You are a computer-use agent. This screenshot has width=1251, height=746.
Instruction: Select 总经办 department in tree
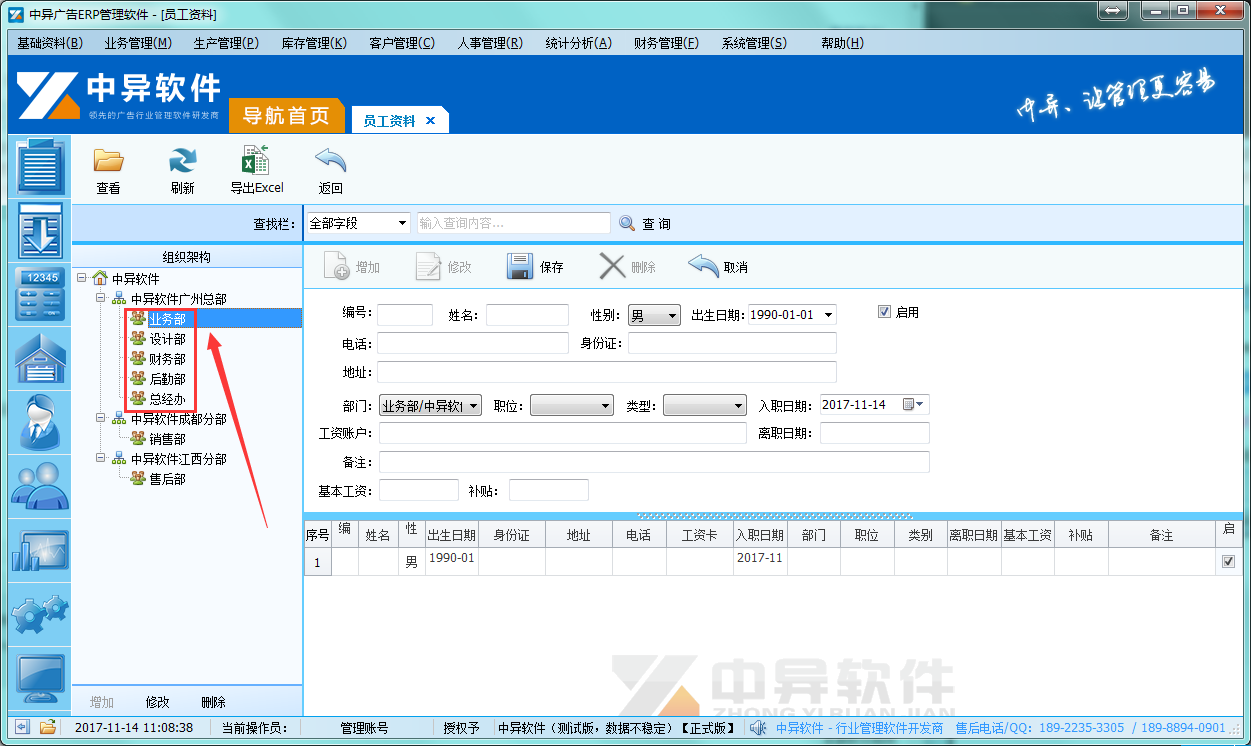(x=167, y=399)
